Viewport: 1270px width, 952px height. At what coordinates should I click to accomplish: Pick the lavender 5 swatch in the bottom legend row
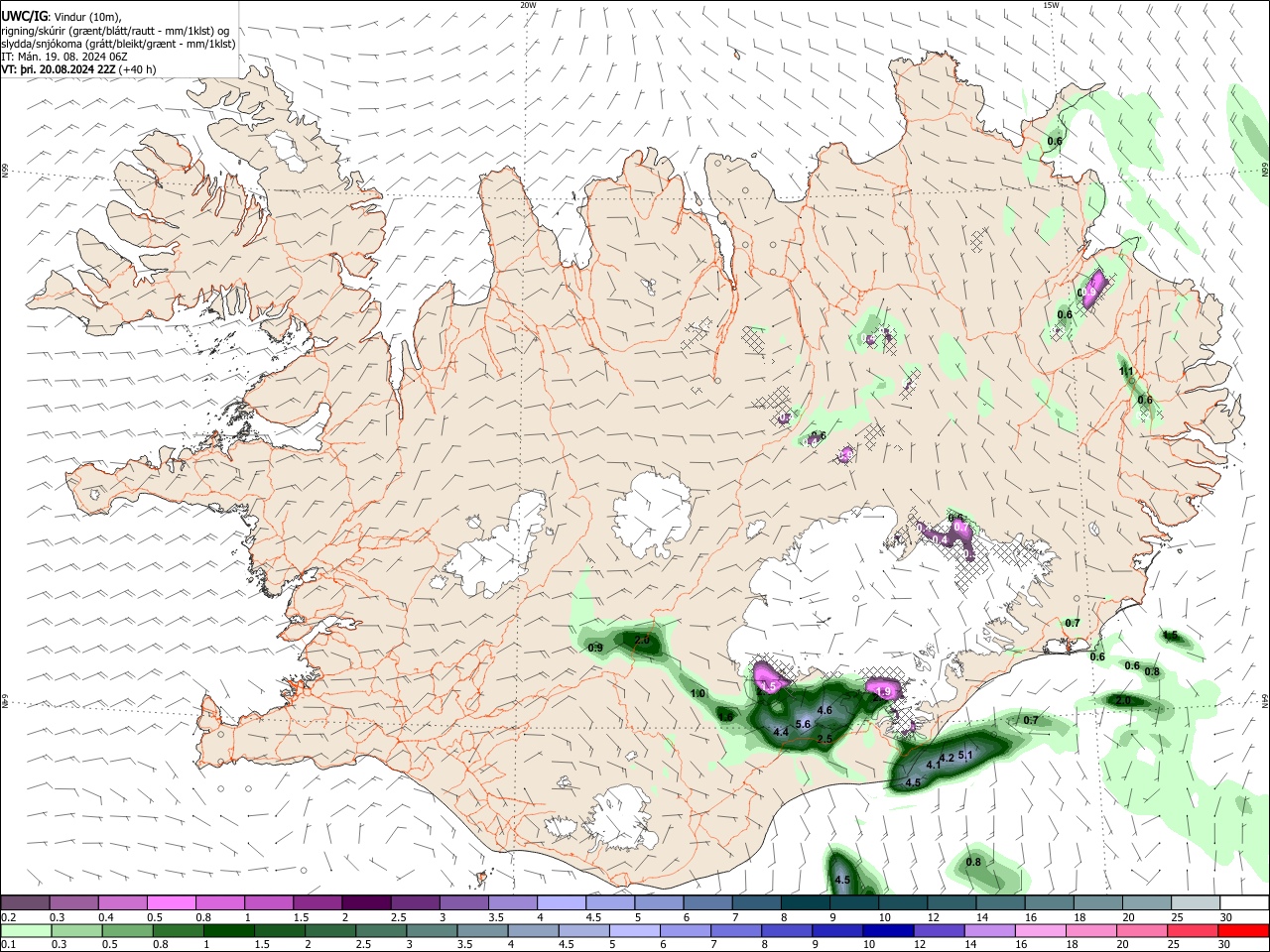[635, 930]
